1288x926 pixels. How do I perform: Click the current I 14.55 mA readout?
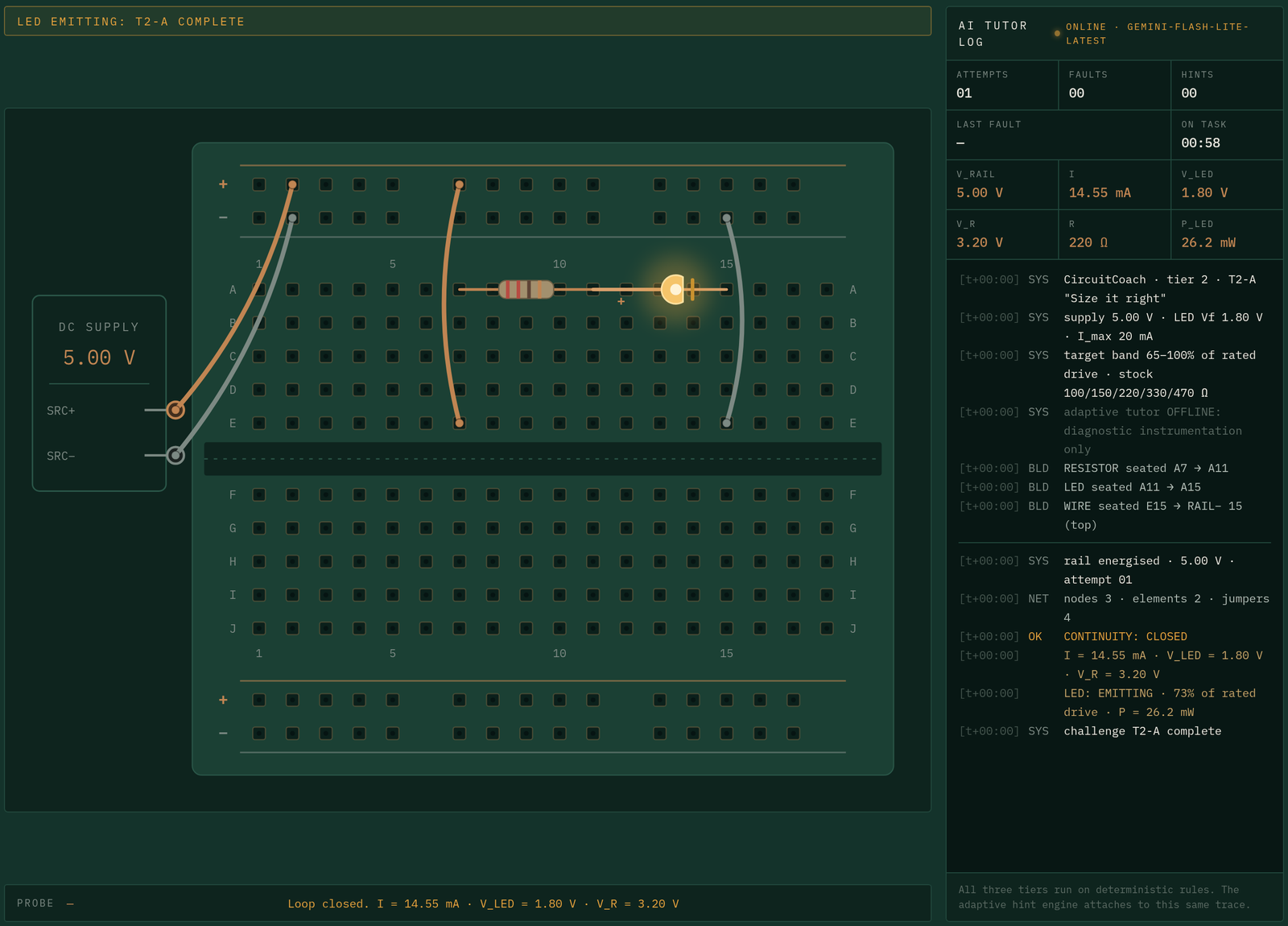(x=1114, y=184)
